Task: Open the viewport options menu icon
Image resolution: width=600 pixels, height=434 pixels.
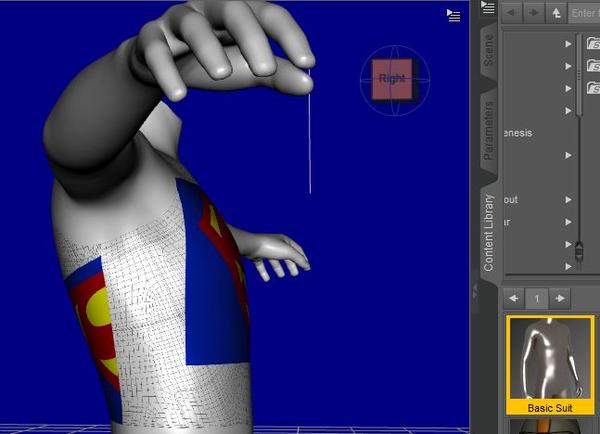Action: [x=453, y=16]
